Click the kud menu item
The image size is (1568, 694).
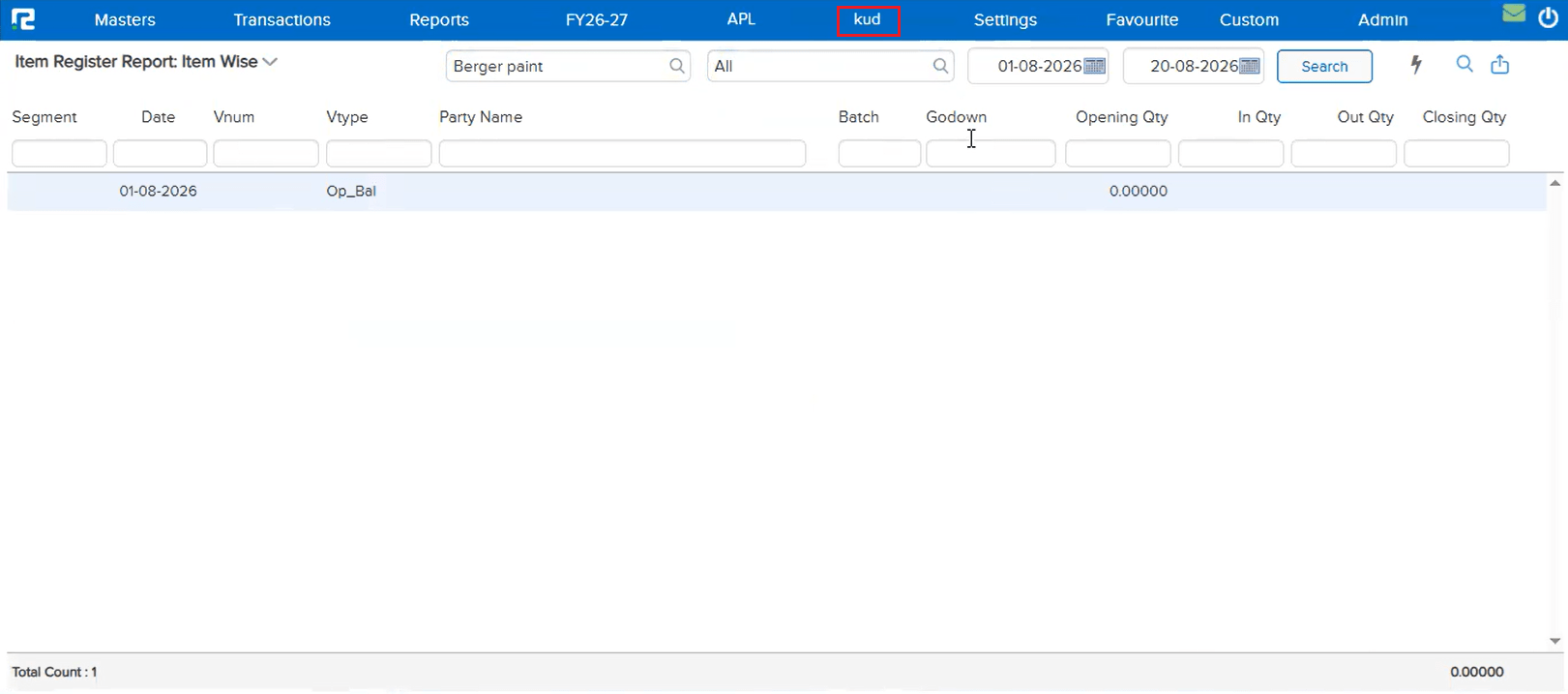(868, 19)
